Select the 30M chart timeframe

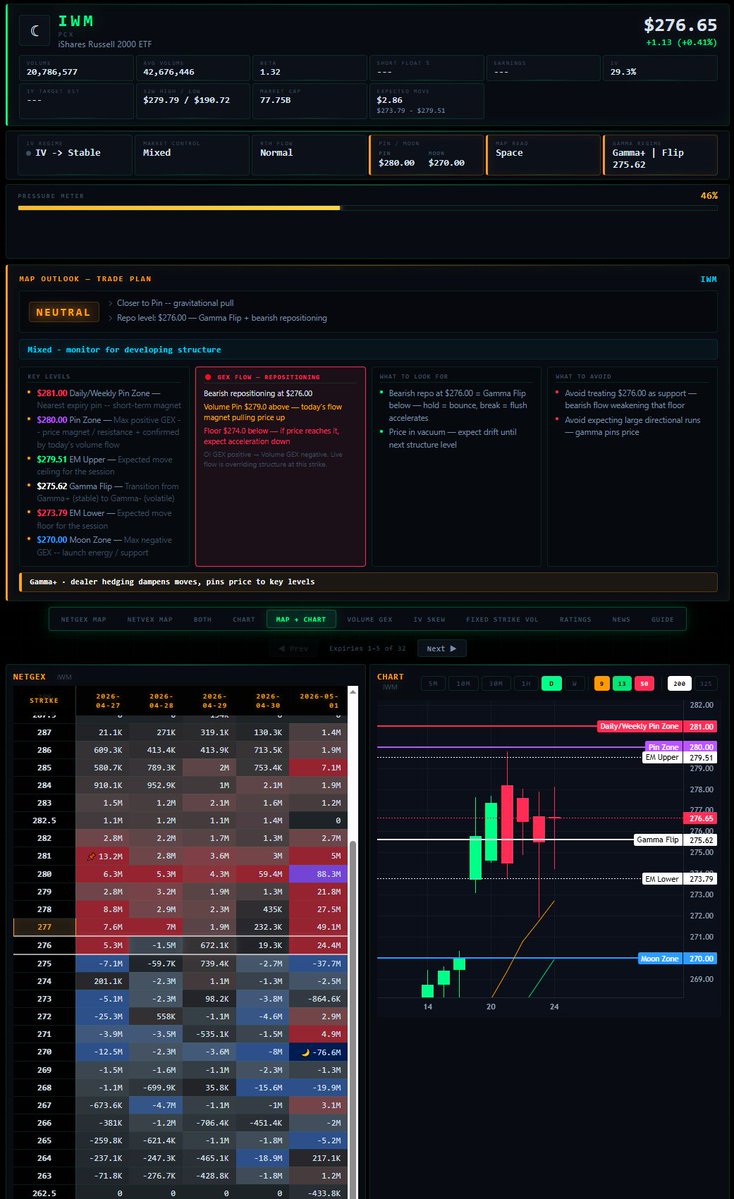coord(495,684)
